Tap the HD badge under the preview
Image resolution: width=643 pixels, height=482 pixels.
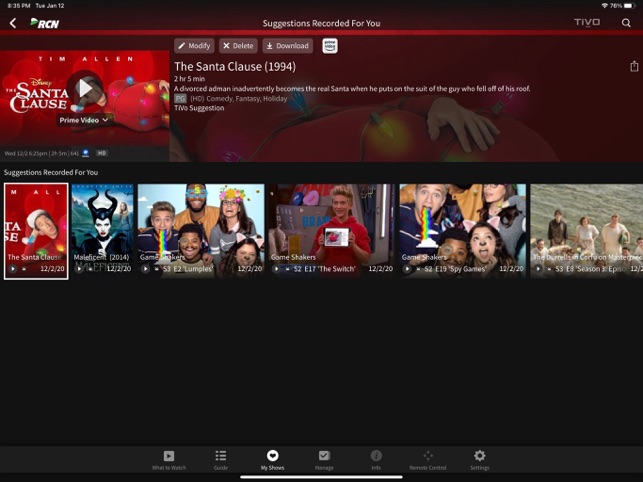click(x=101, y=153)
